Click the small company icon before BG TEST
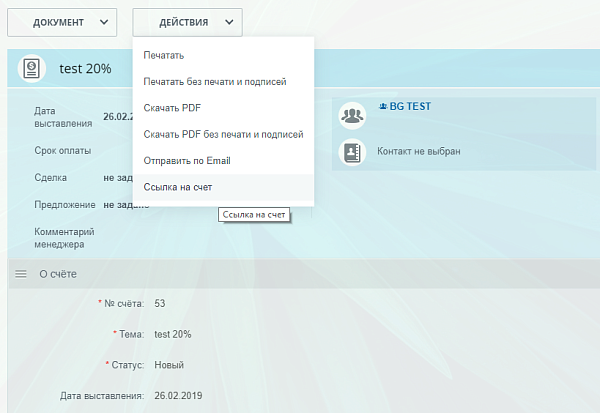The height and width of the screenshot is (413, 600). click(x=383, y=106)
